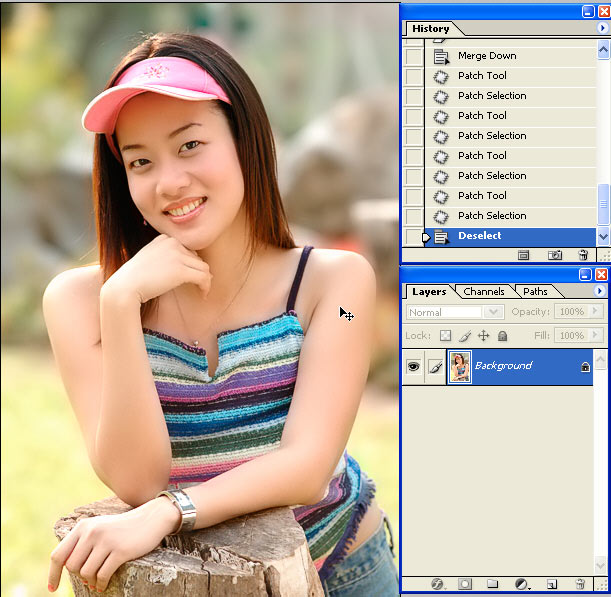Viewport: 611px width, 597px height.
Task: Set history brush source to Merge Down
Action: 414,57
